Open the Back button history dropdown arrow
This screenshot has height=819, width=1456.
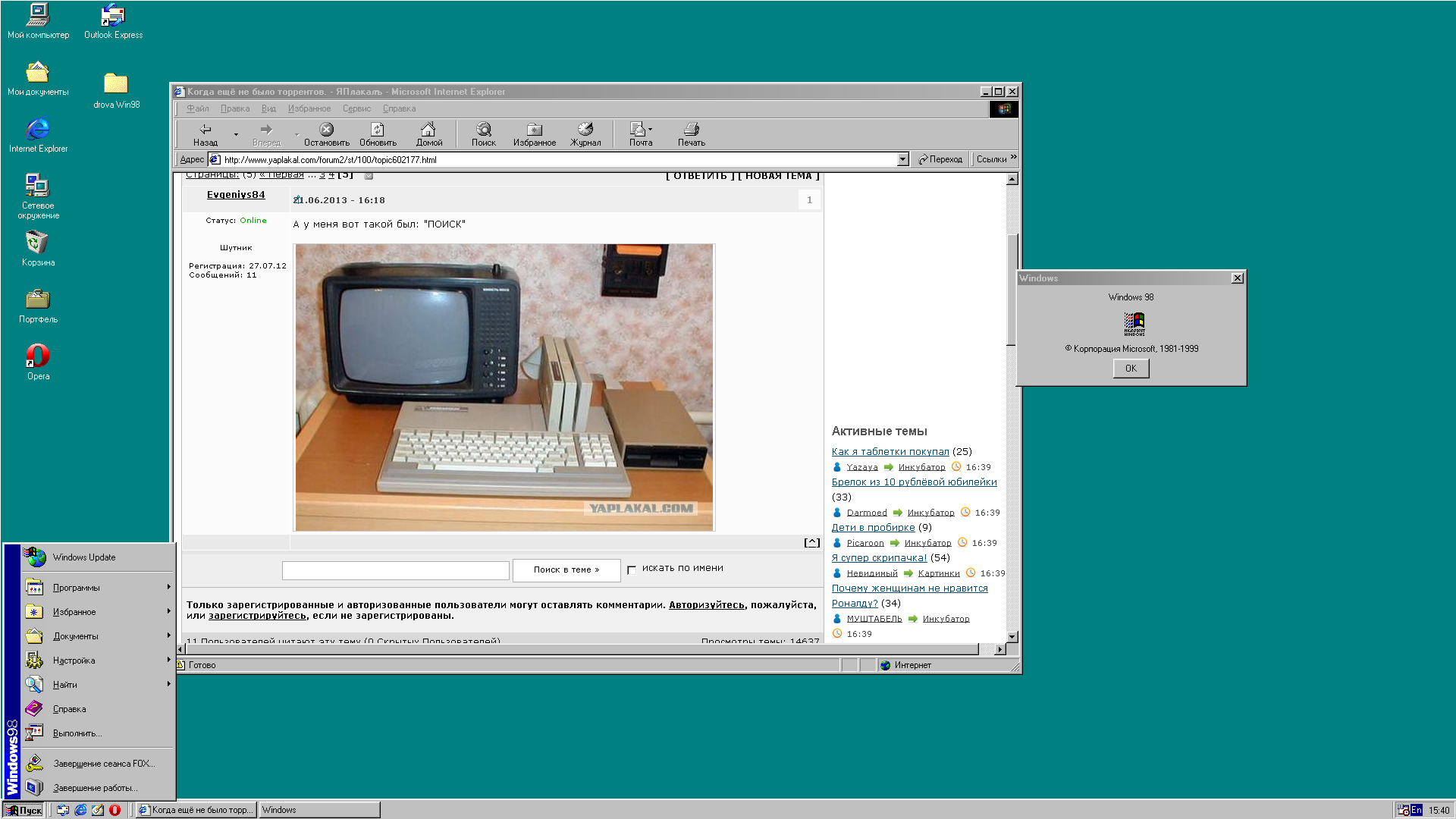pyautogui.click(x=236, y=134)
